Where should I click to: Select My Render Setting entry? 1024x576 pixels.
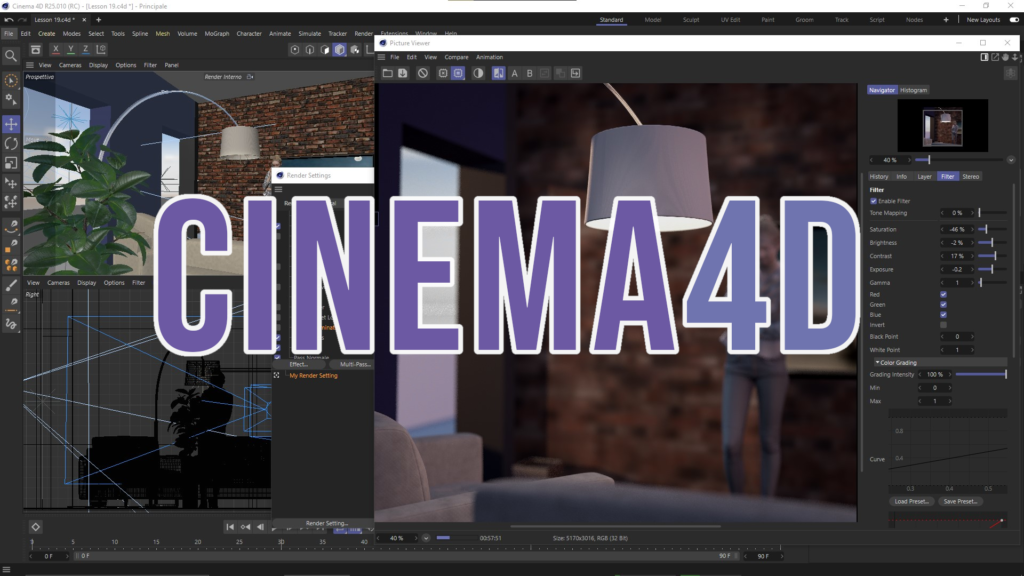(x=313, y=376)
